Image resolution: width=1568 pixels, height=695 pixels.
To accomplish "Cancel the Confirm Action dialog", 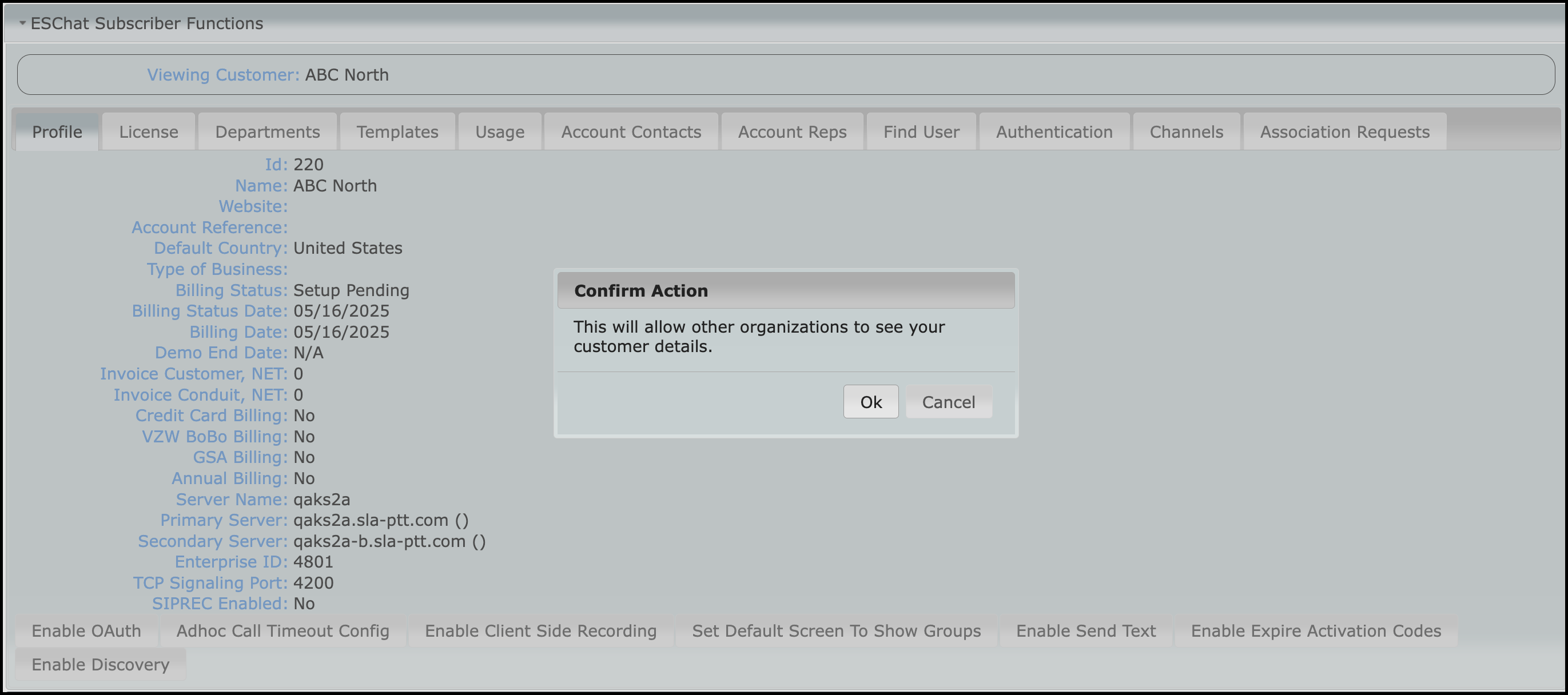I will pos(948,402).
